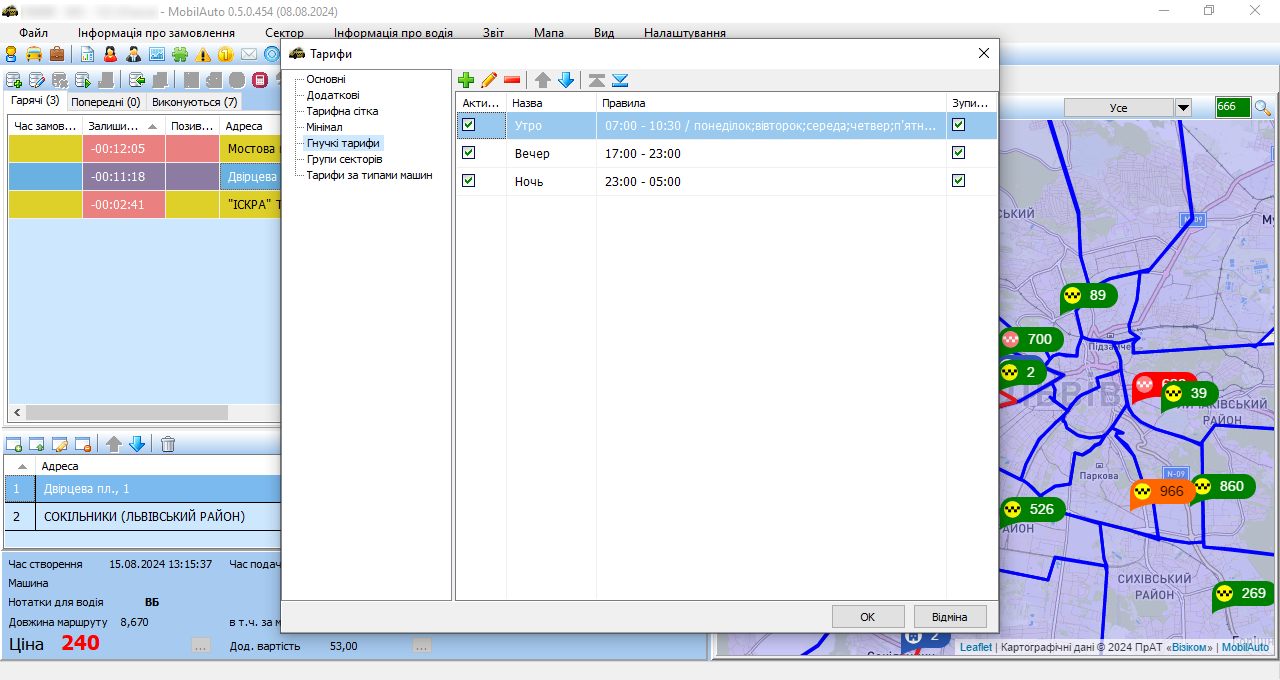1280x680 pixels.
Task: Switch to the Виконуються (7) tab
Action: pos(195,102)
